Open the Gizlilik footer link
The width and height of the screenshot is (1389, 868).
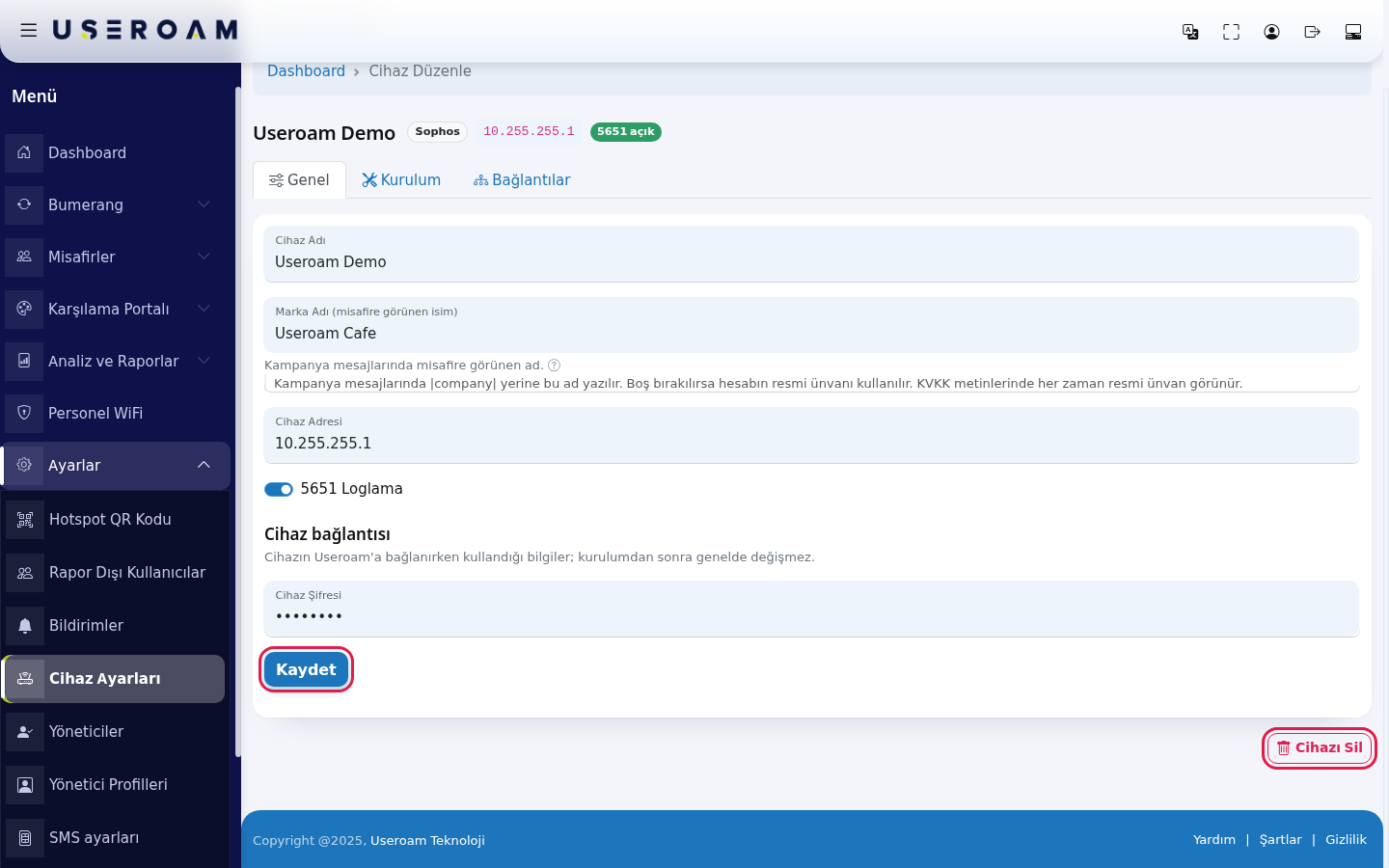tap(1346, 840)
